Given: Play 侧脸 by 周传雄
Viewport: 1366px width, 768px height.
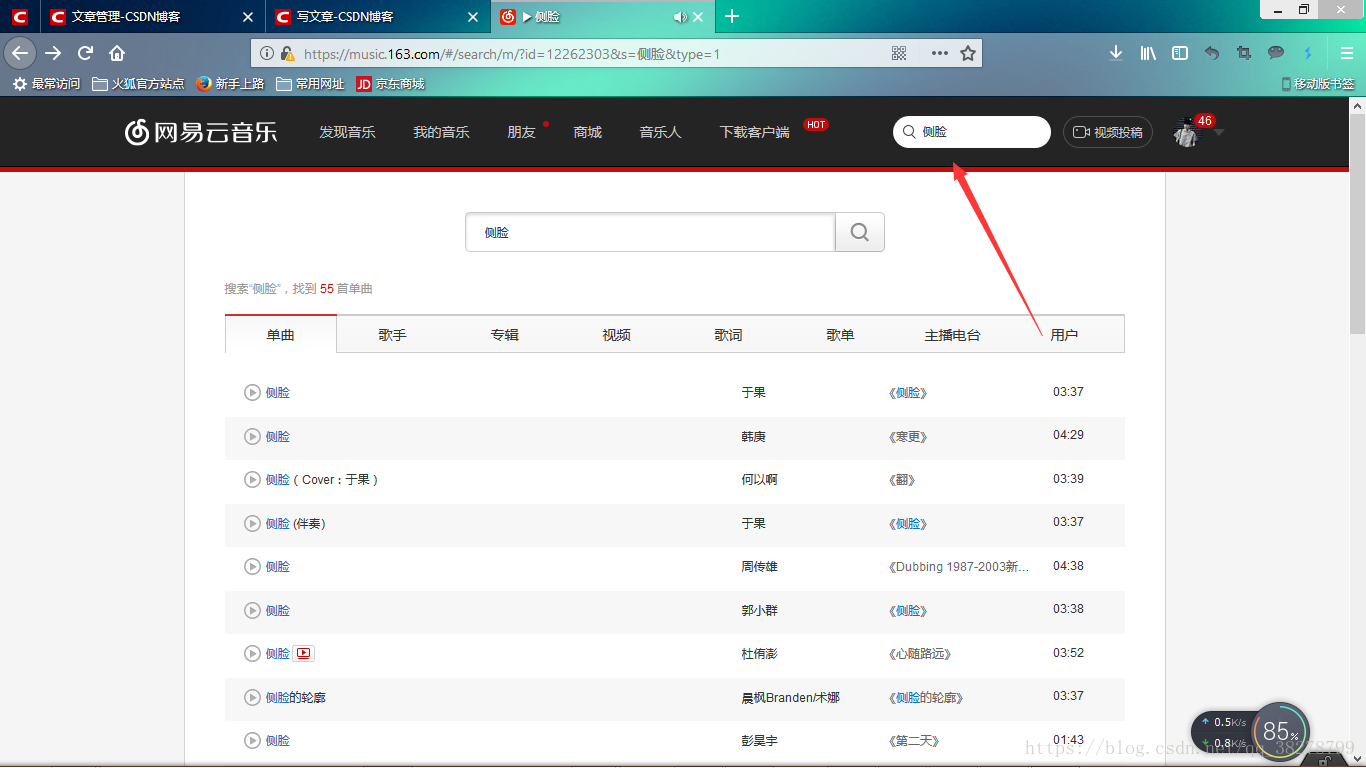Looking at the screenshot, I should [252, 566].
